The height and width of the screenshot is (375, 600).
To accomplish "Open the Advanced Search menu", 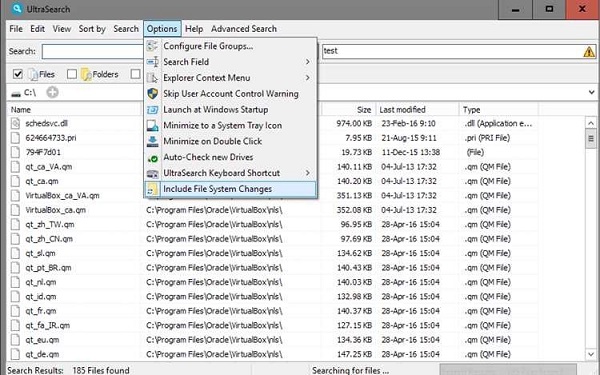I will tap(244, 29).
